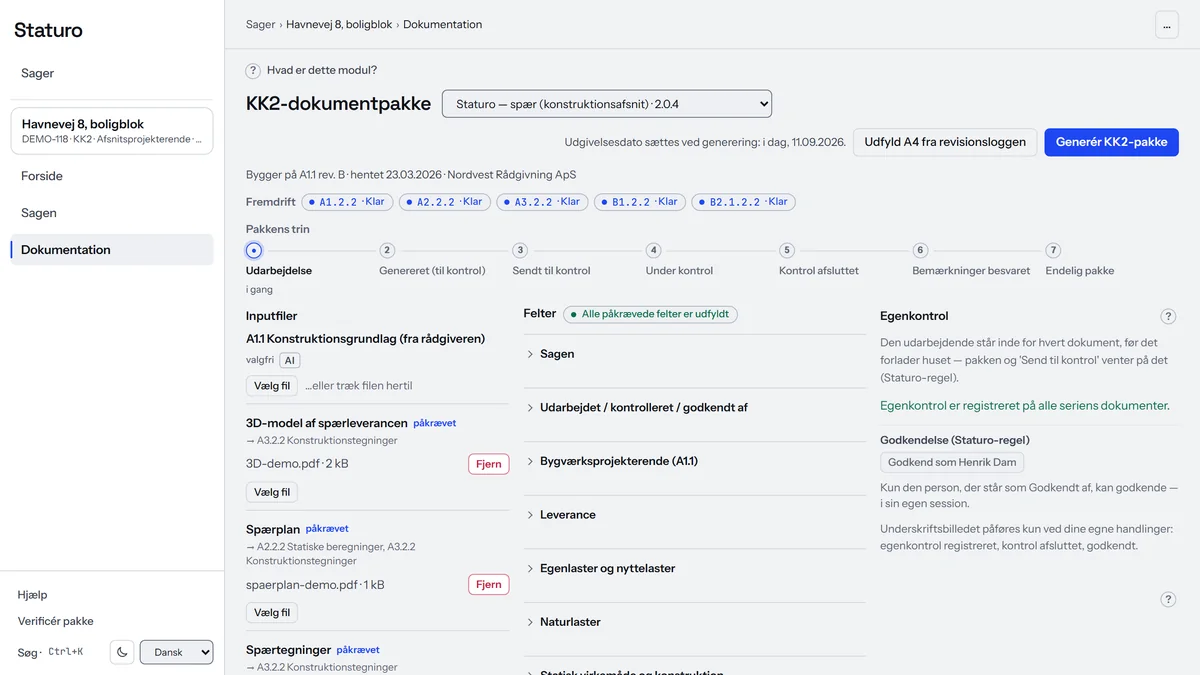Open the Havnevej 8, boligblok case card

(112, 131)
